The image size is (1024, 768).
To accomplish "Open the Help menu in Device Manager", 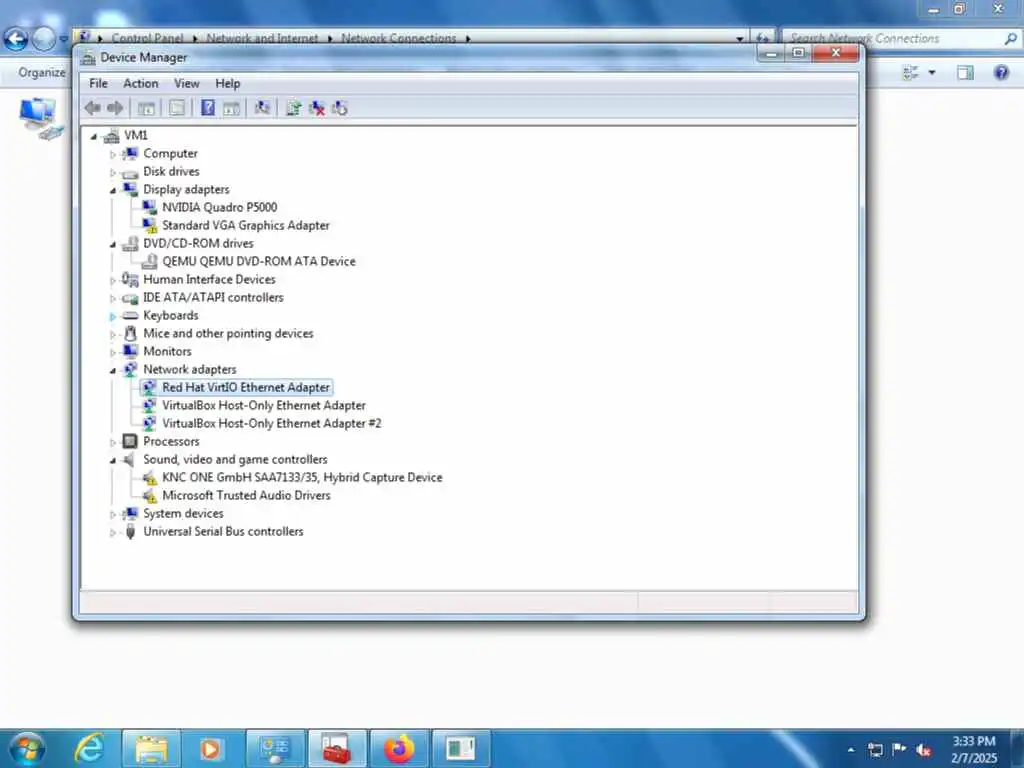I will click(x=228, y=83).
